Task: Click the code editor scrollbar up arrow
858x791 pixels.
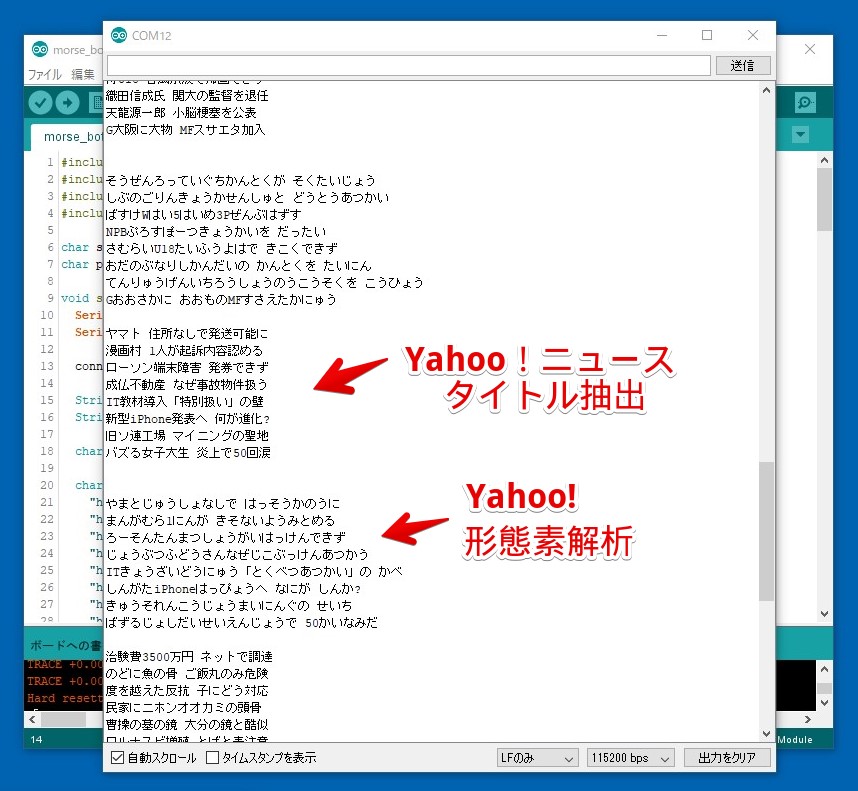Action: [x=824, y=160]
